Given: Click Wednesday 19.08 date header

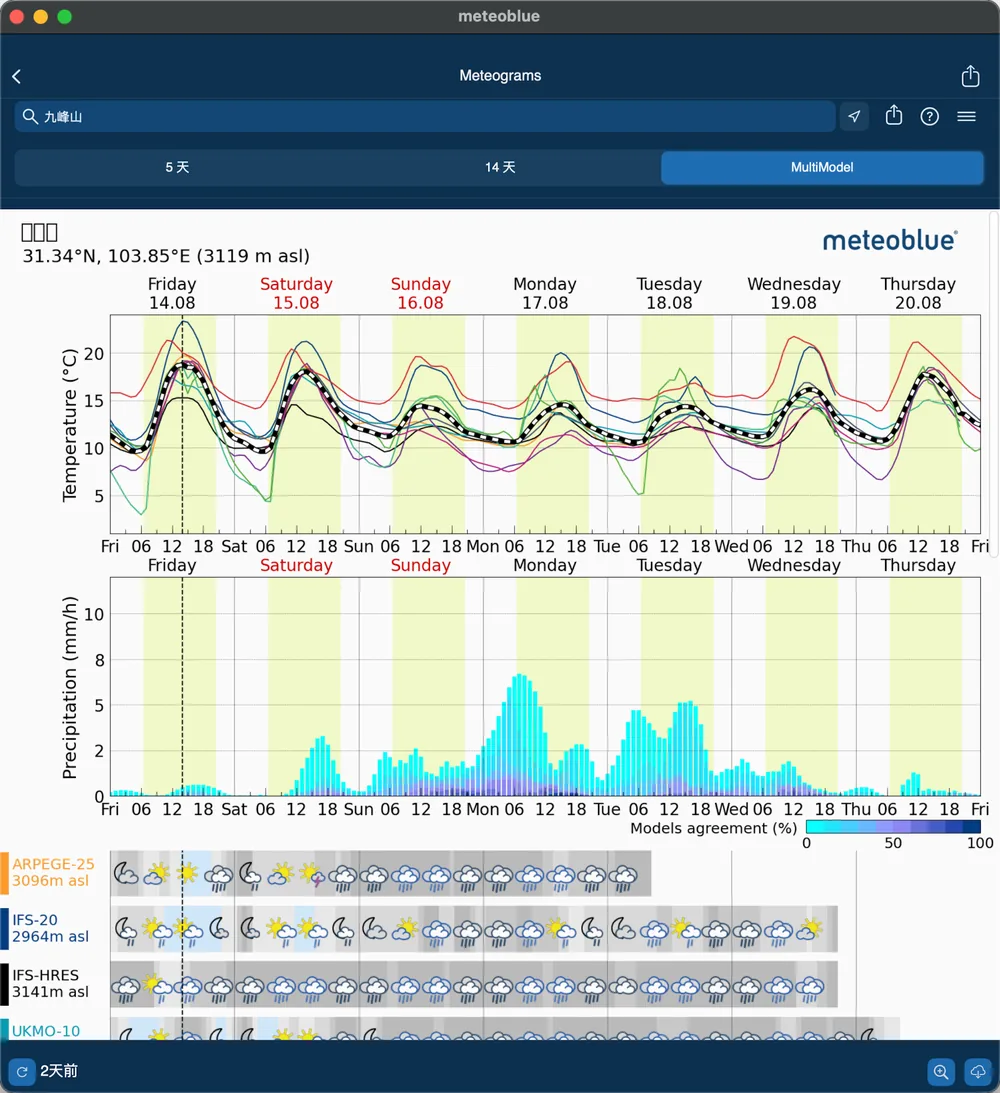Looking at the screenshot, I should (x=794, y=293).
